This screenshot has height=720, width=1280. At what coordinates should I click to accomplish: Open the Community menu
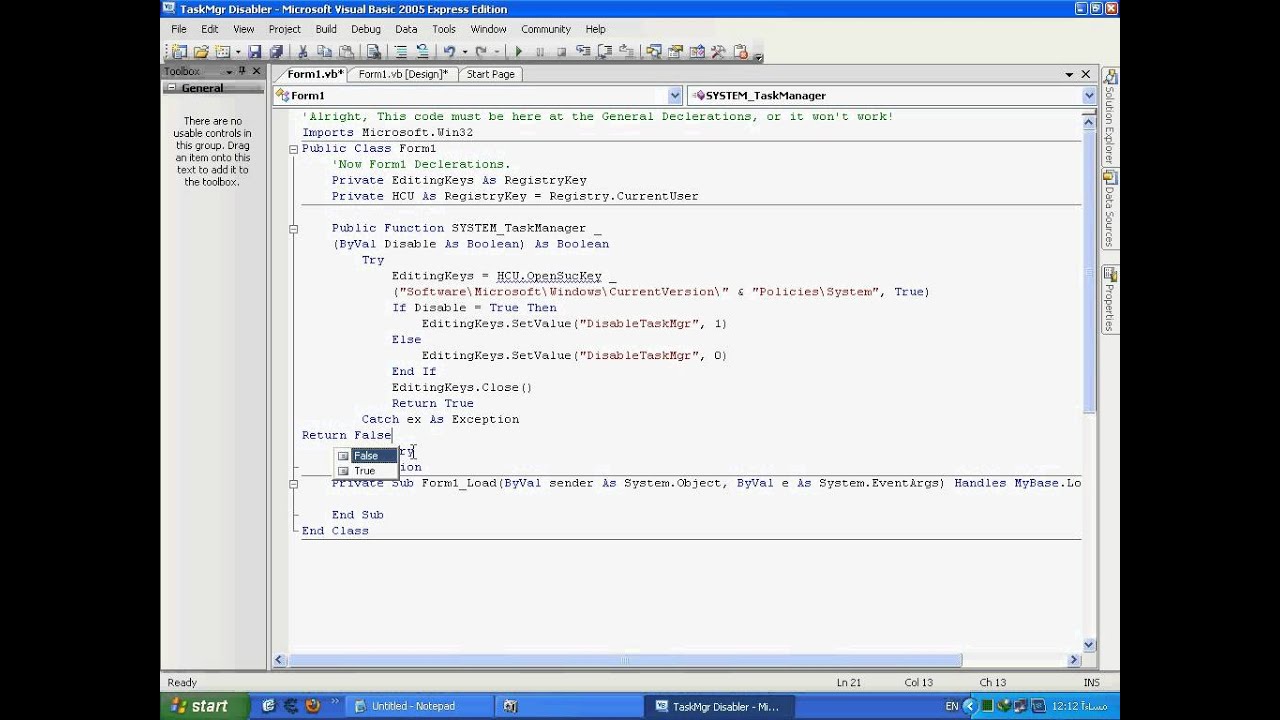(546, 29)
